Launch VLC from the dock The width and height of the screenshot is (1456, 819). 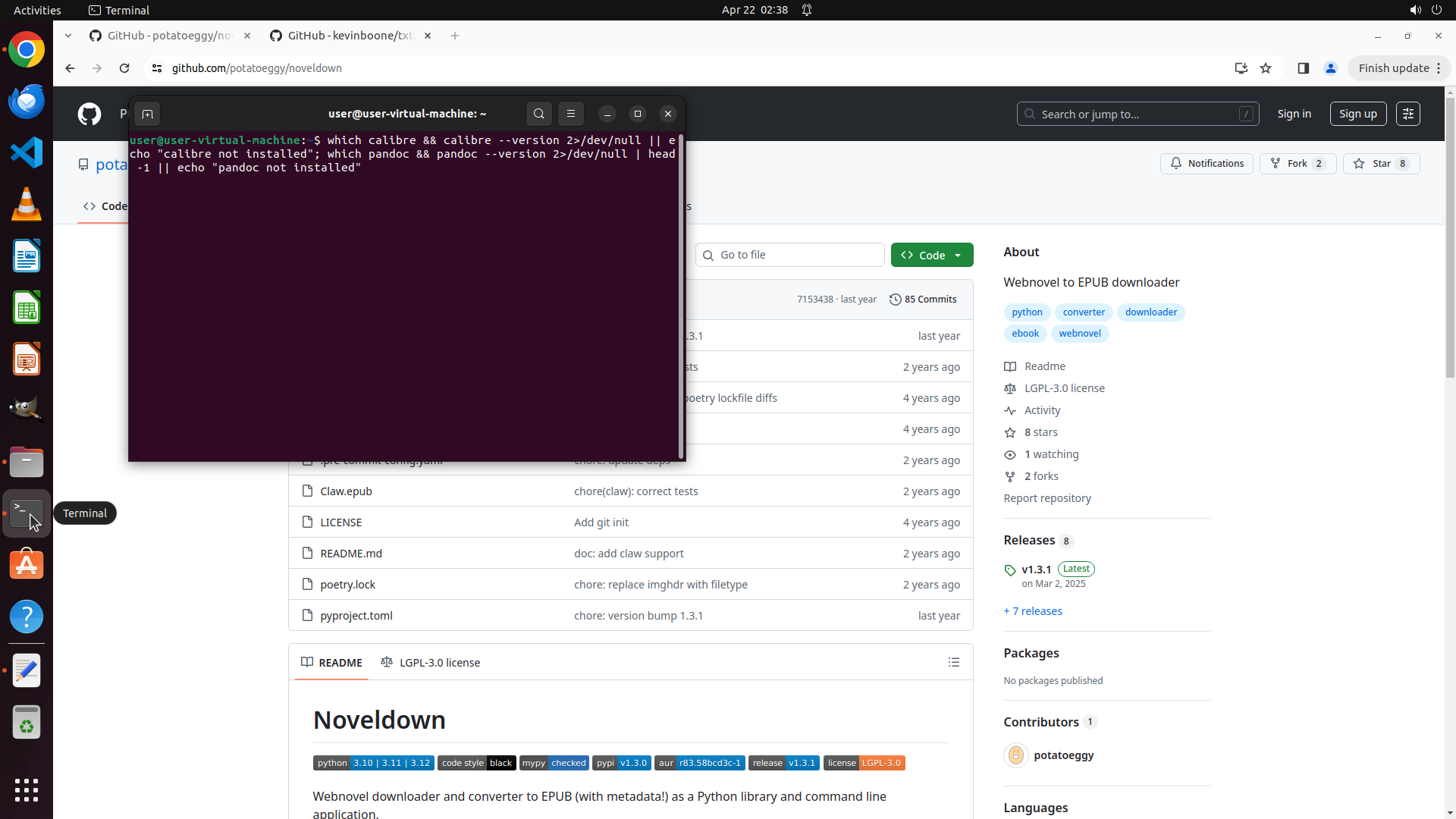click(27, 205)
